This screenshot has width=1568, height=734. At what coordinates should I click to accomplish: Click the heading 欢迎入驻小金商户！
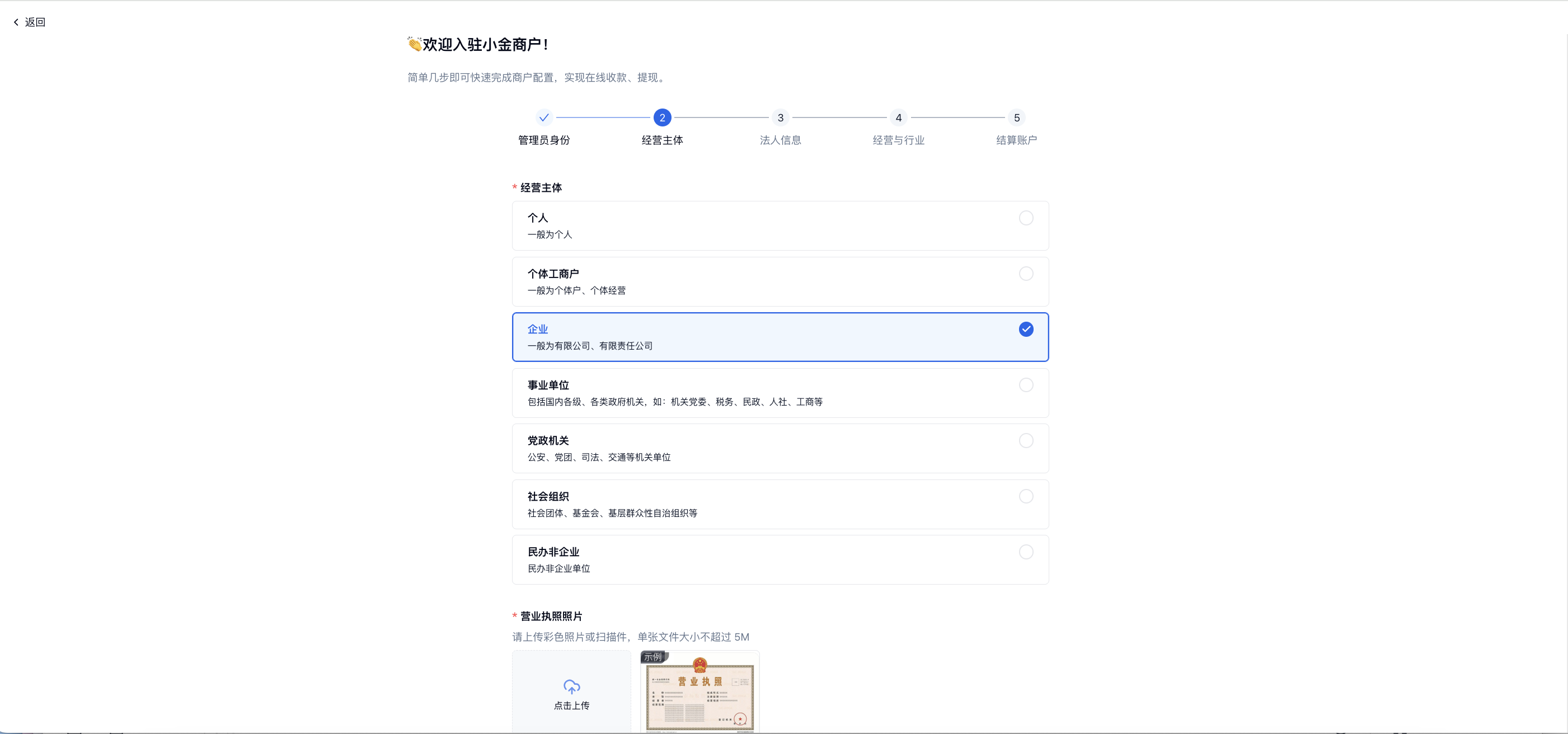tap(487, 44)
